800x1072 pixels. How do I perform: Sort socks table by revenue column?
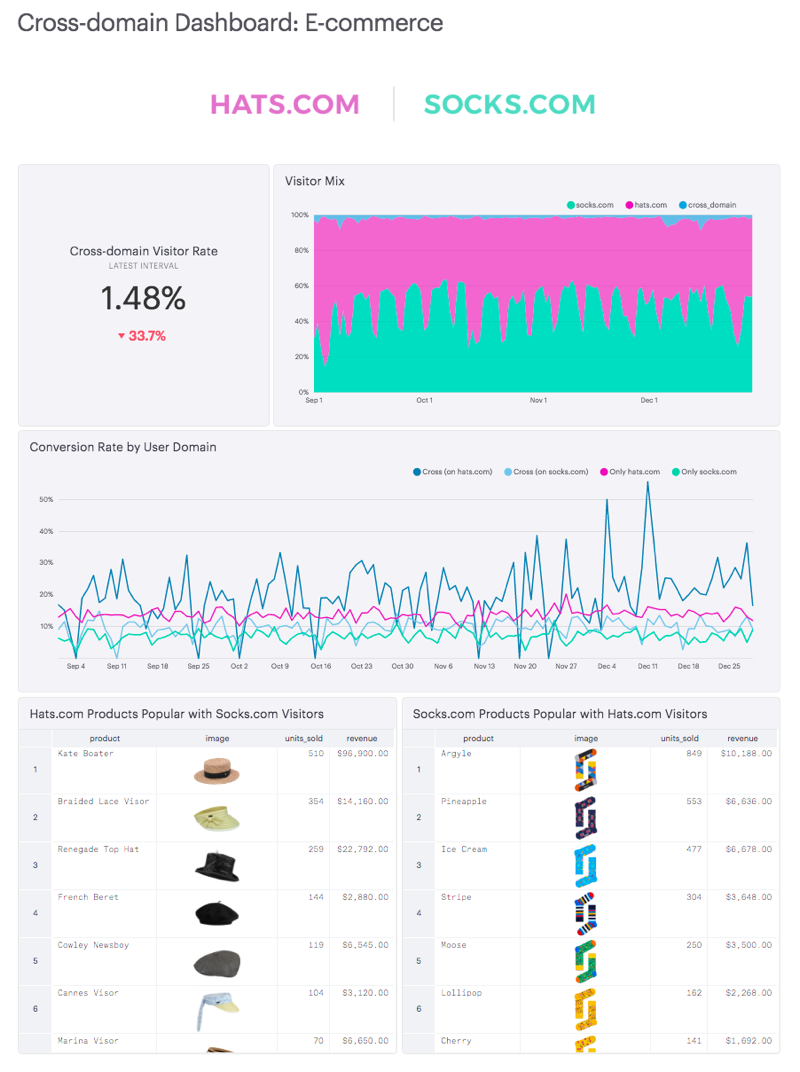click(x=743, y=738)
